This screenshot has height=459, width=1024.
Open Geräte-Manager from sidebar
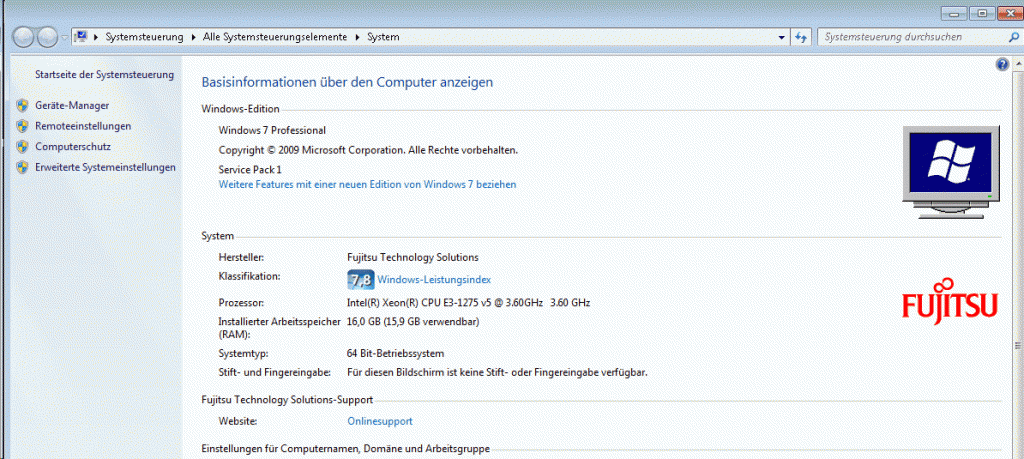pyautogui.click(x=72, y=105)
